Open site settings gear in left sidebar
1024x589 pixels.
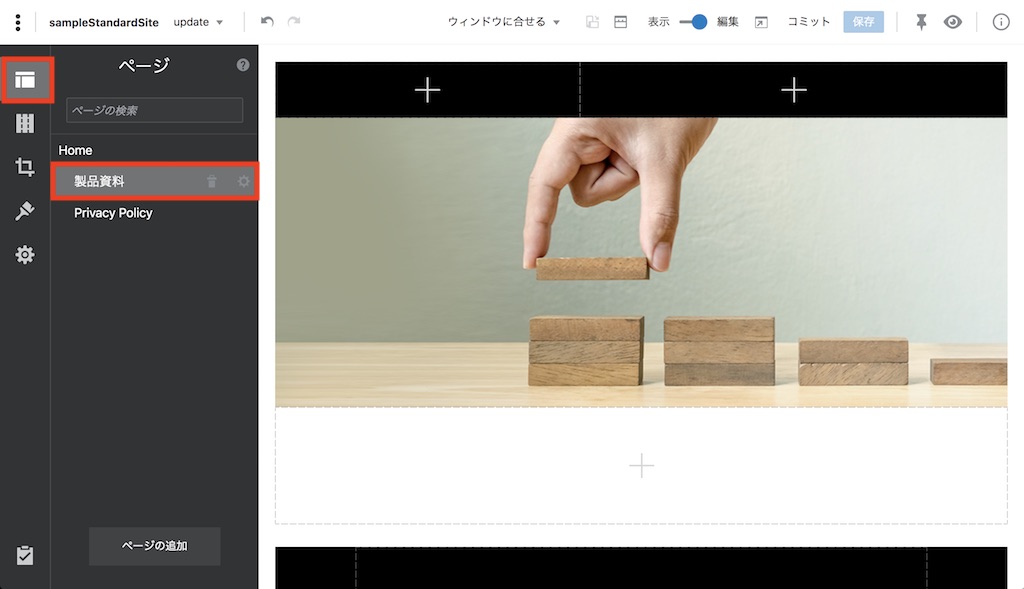[x=25, y=255]
